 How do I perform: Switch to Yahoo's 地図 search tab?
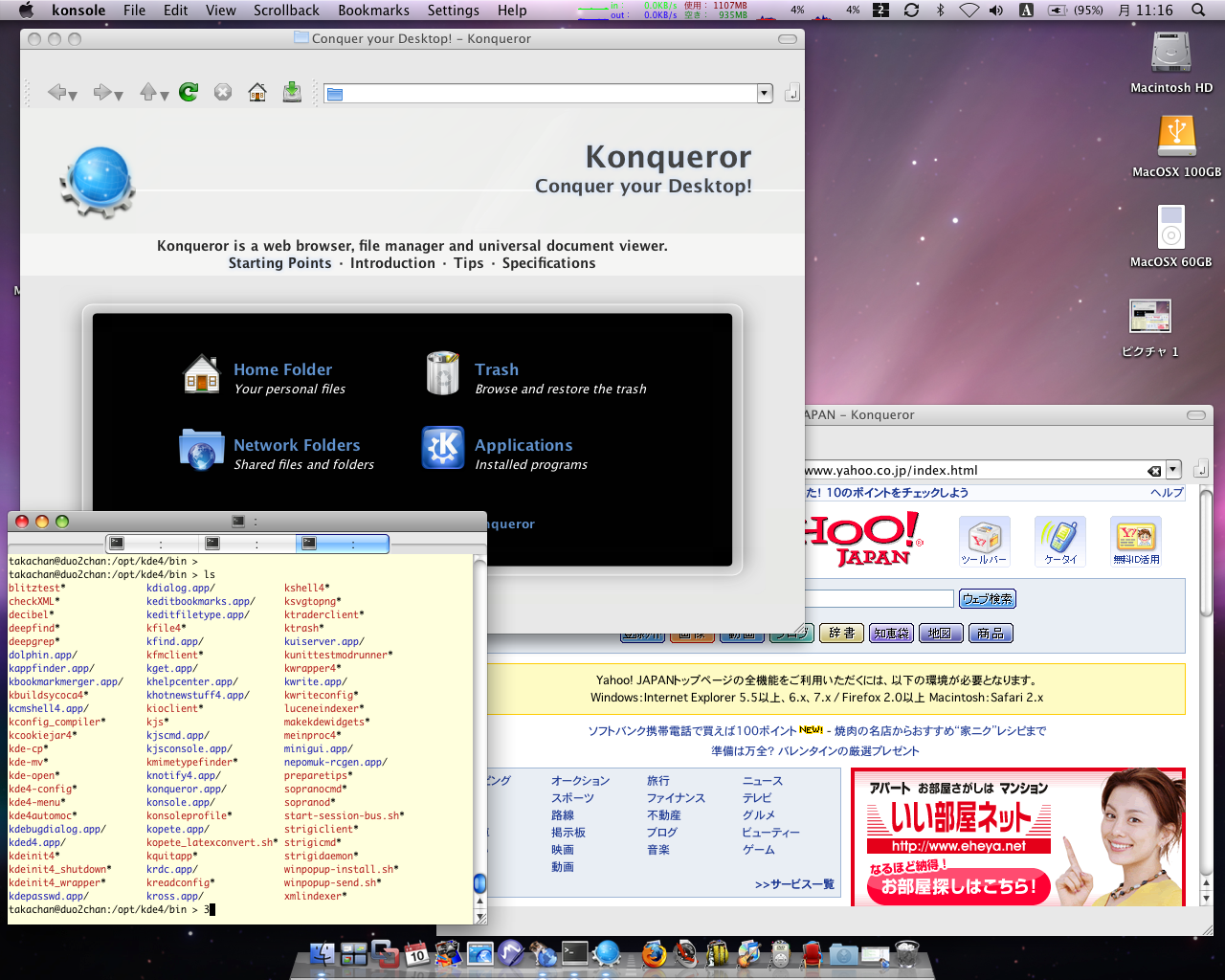[x=940, y=634]
